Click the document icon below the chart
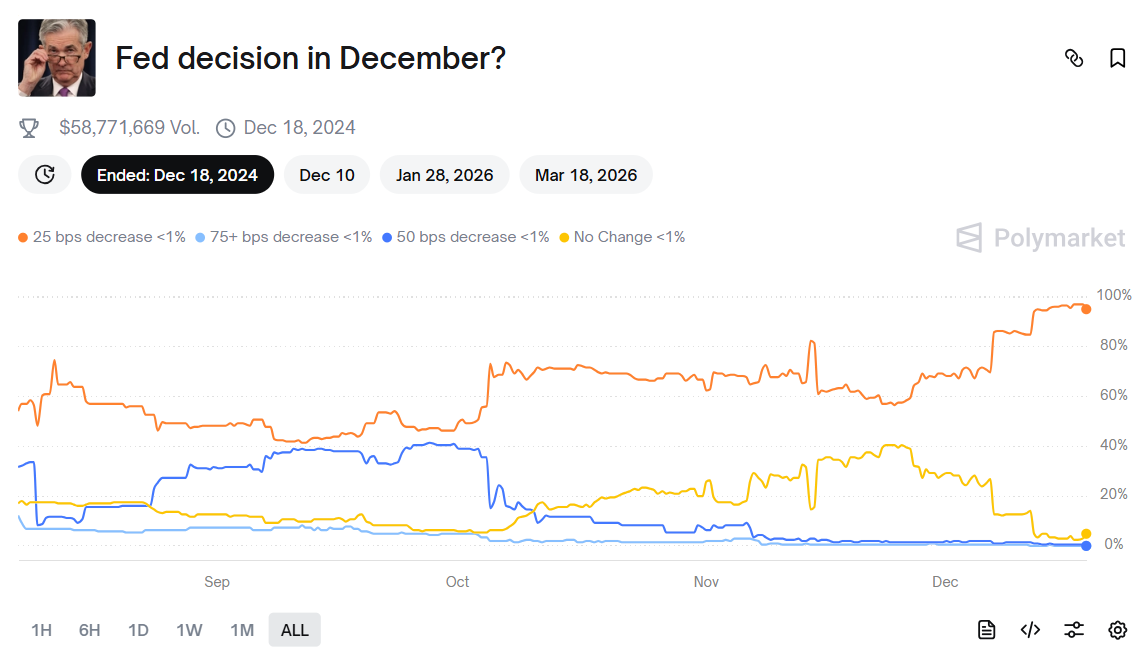The height and width of the screenshot is (658, 1147). (987, 629)
